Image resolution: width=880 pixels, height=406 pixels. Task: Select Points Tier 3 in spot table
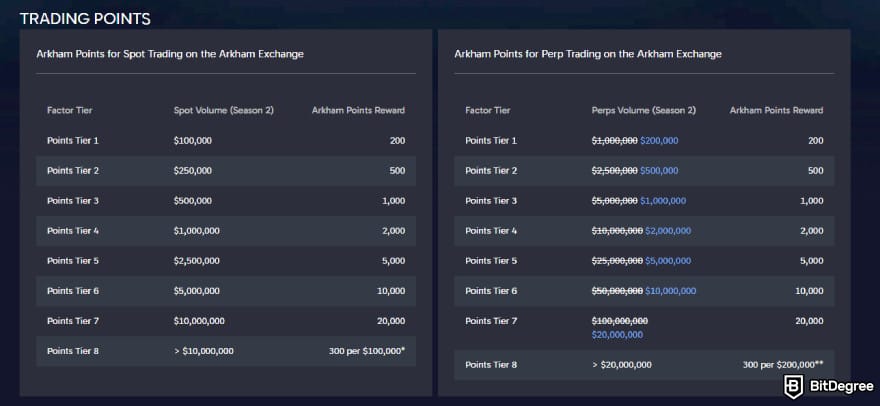[x=73, y=201]
